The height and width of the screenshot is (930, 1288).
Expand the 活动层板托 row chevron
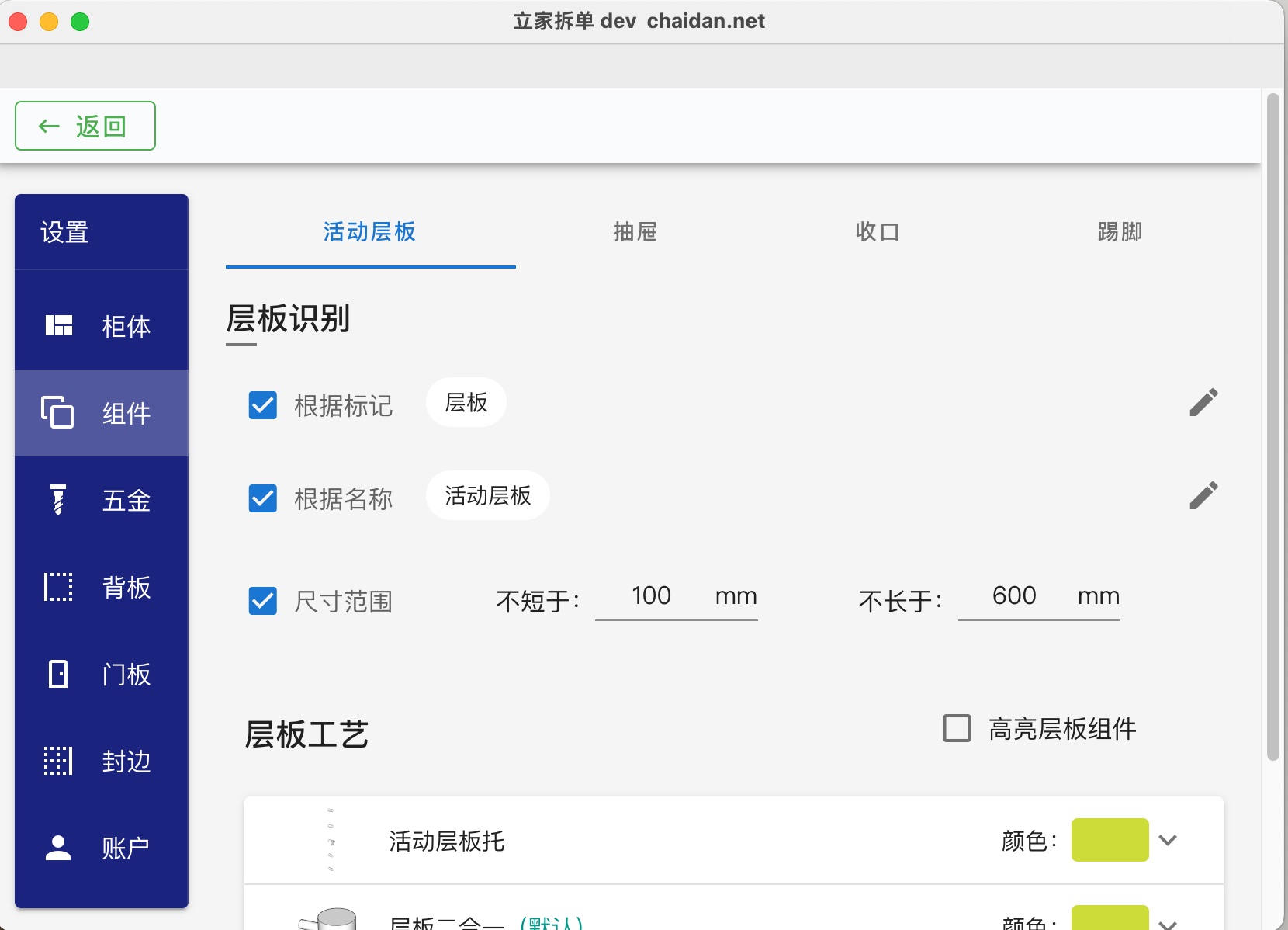[1168, 840]
